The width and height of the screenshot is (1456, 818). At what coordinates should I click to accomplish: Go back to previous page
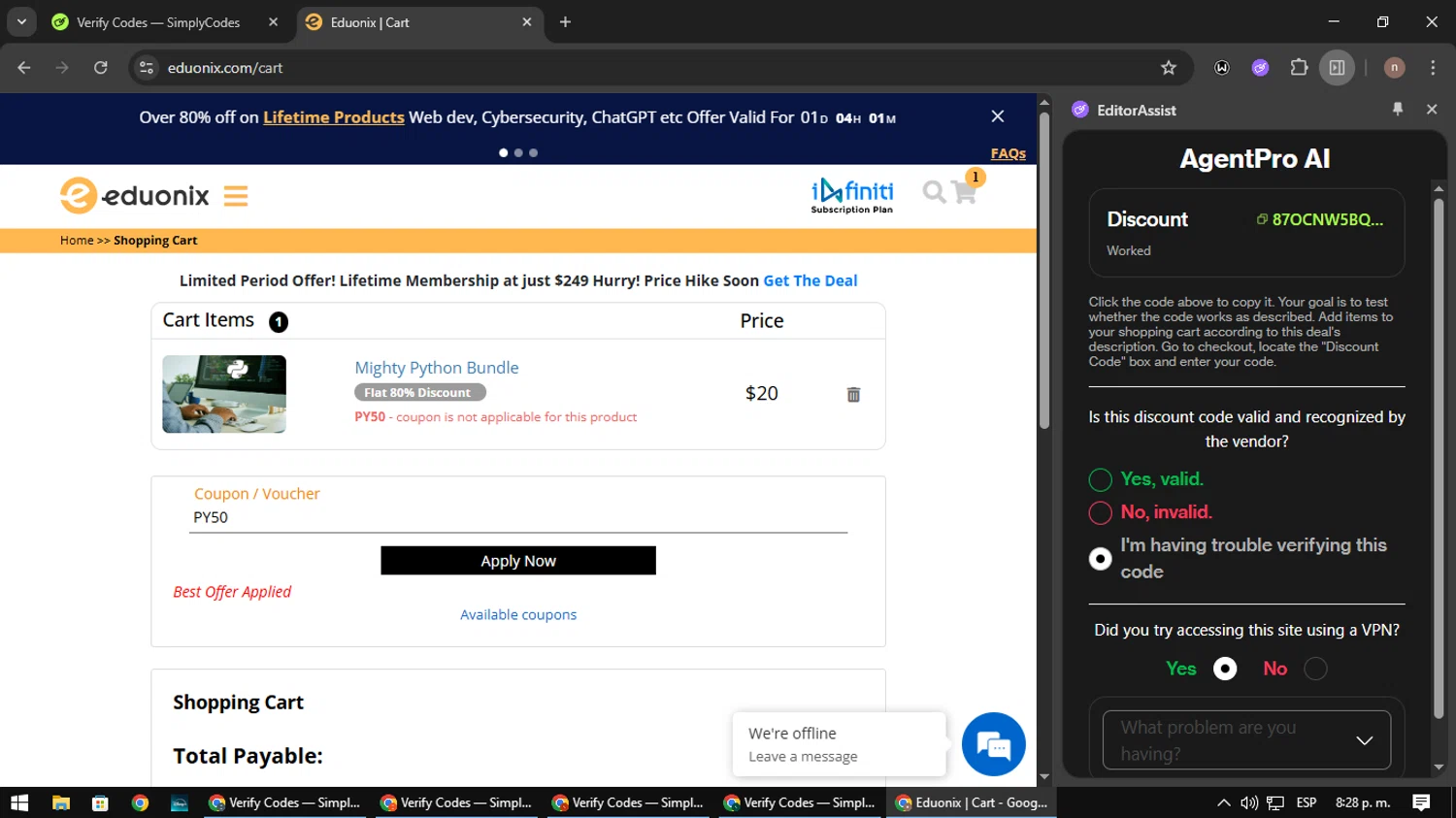[x=24, y=68]
